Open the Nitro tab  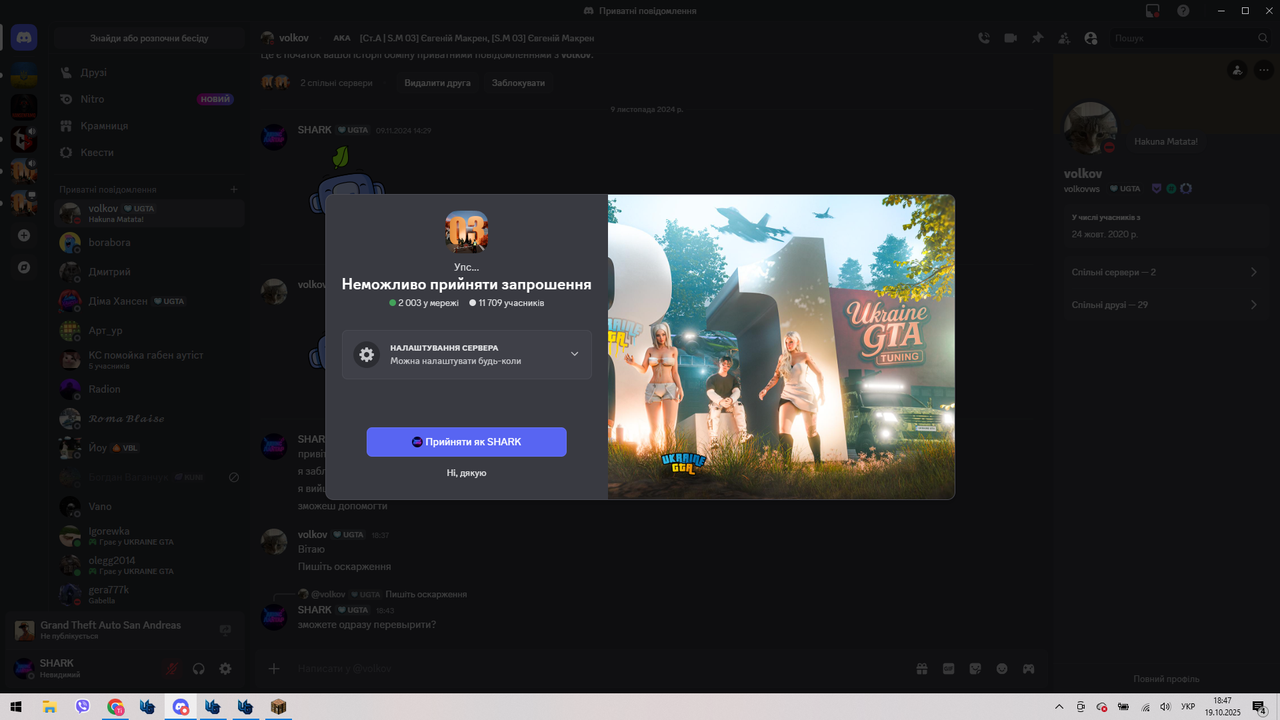[x=149, y=99]
